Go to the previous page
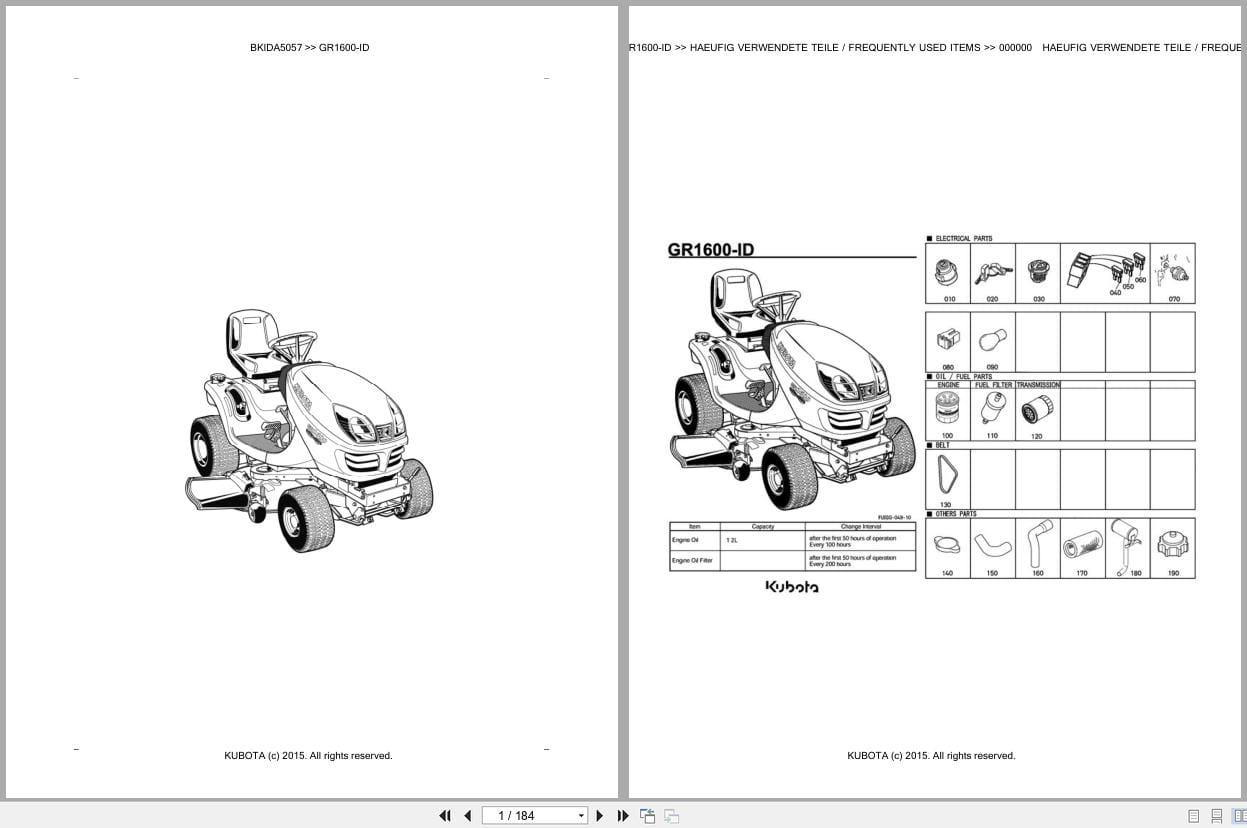 tap(467, 816)
